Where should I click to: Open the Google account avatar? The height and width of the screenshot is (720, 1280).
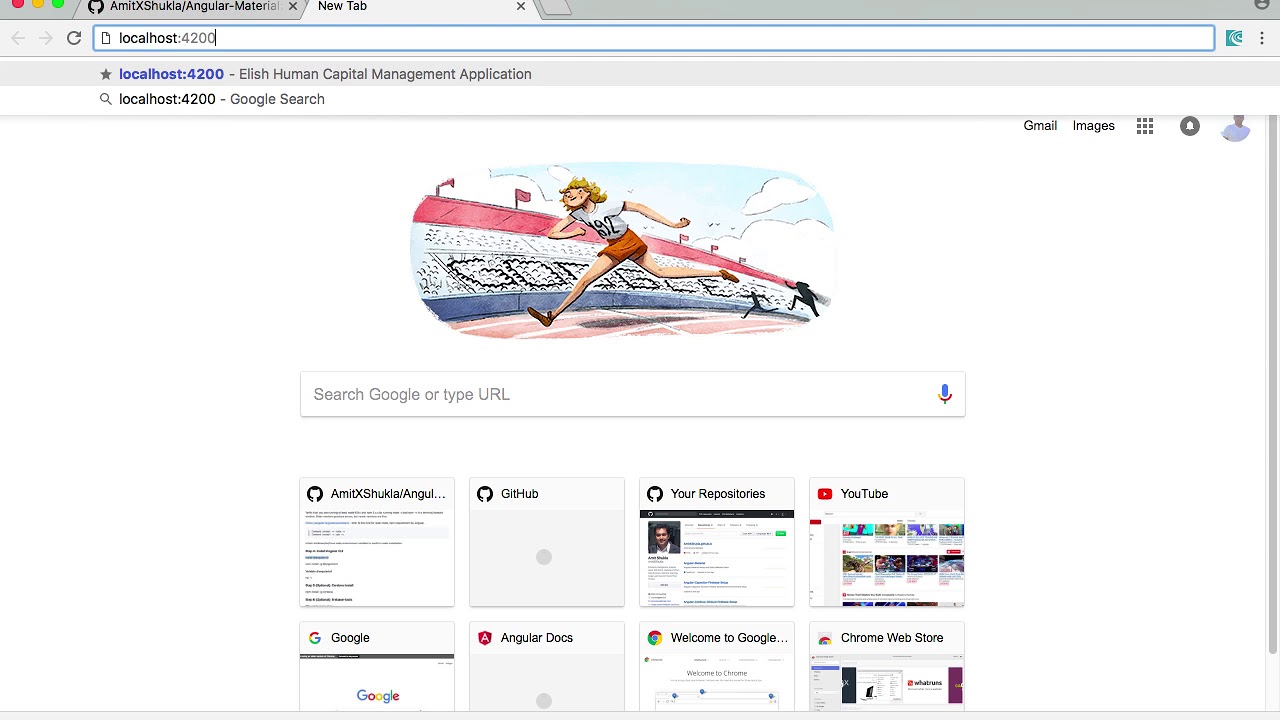[1236, 126]
